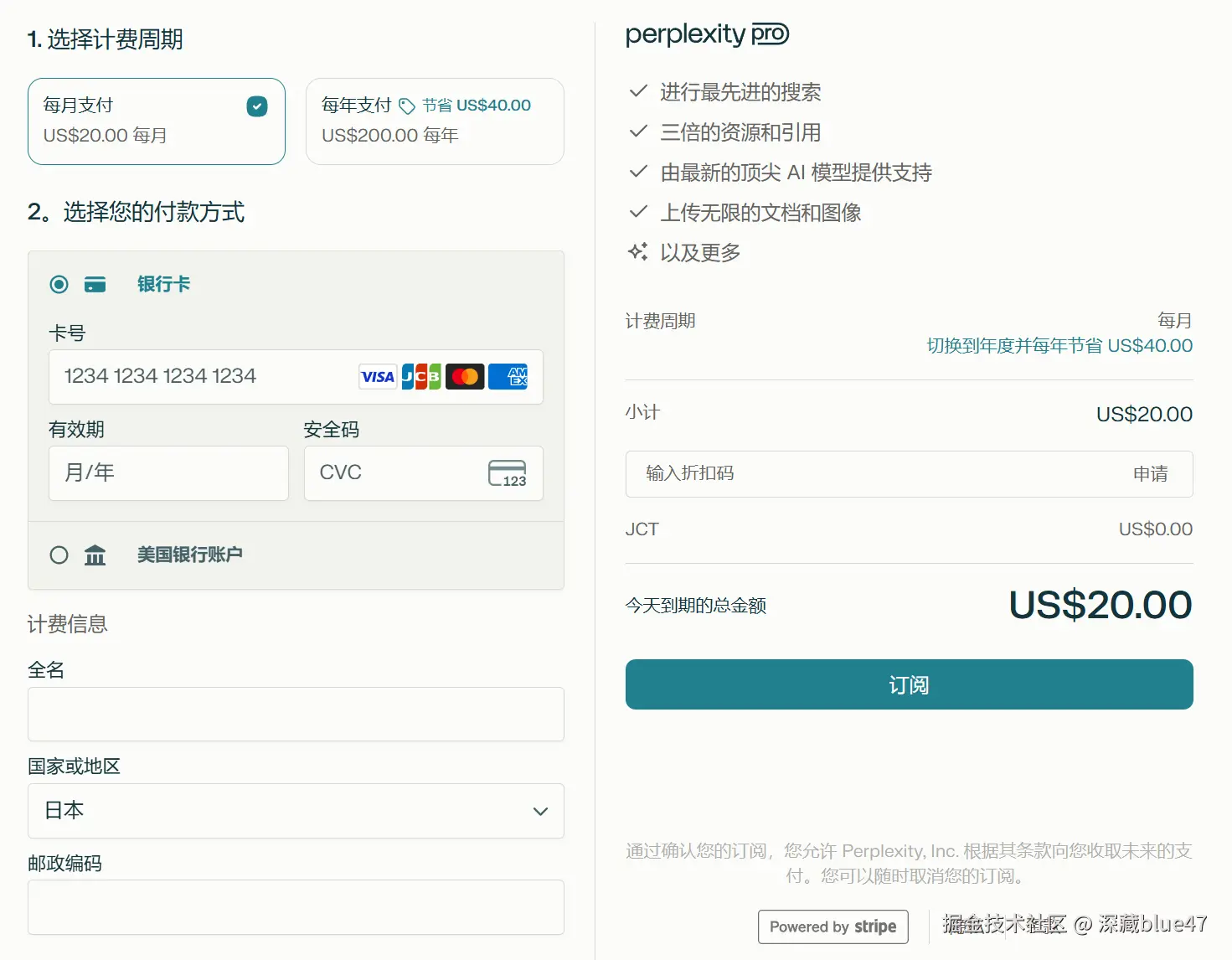The image size is (1232, 960).
Task: Click the credit card icon beside 银行卡
Action: [x=95, y=285]
